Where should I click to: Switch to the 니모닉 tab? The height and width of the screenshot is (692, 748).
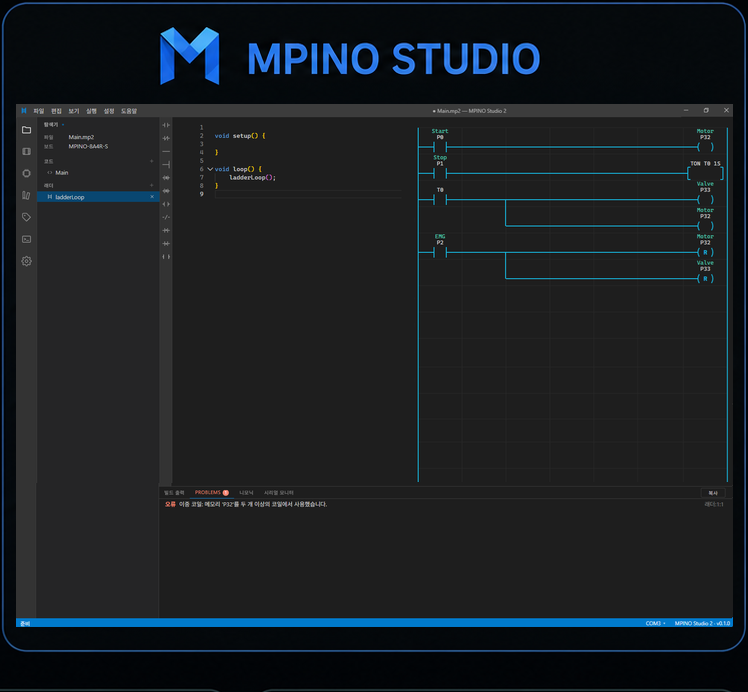tap(246, 493)
